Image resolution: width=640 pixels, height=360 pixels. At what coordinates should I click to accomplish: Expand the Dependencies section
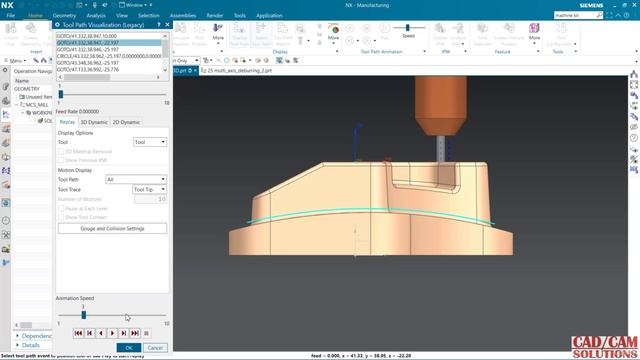coord(34,336)
